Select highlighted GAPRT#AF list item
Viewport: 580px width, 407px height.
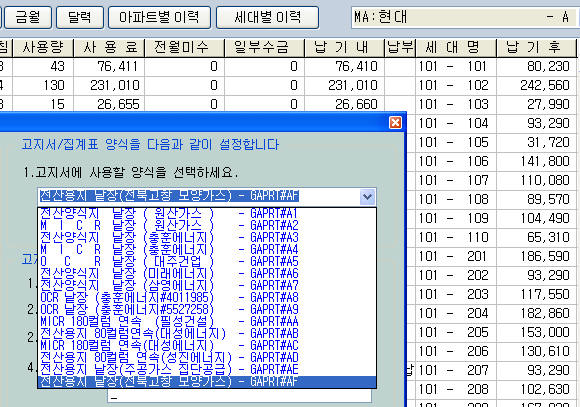[x=207, y=381]
